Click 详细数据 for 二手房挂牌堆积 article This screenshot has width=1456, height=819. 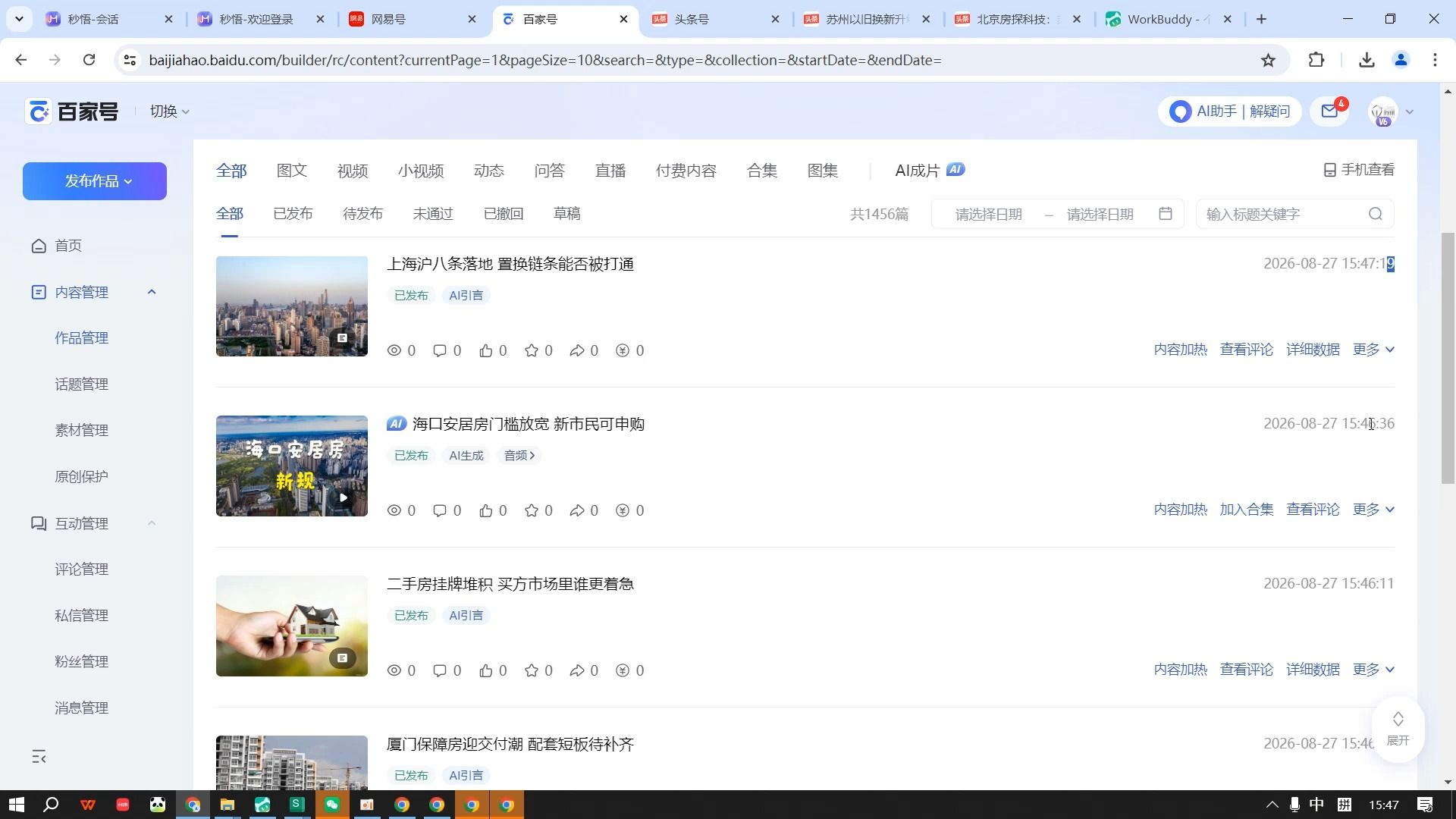click(1313, 670)
